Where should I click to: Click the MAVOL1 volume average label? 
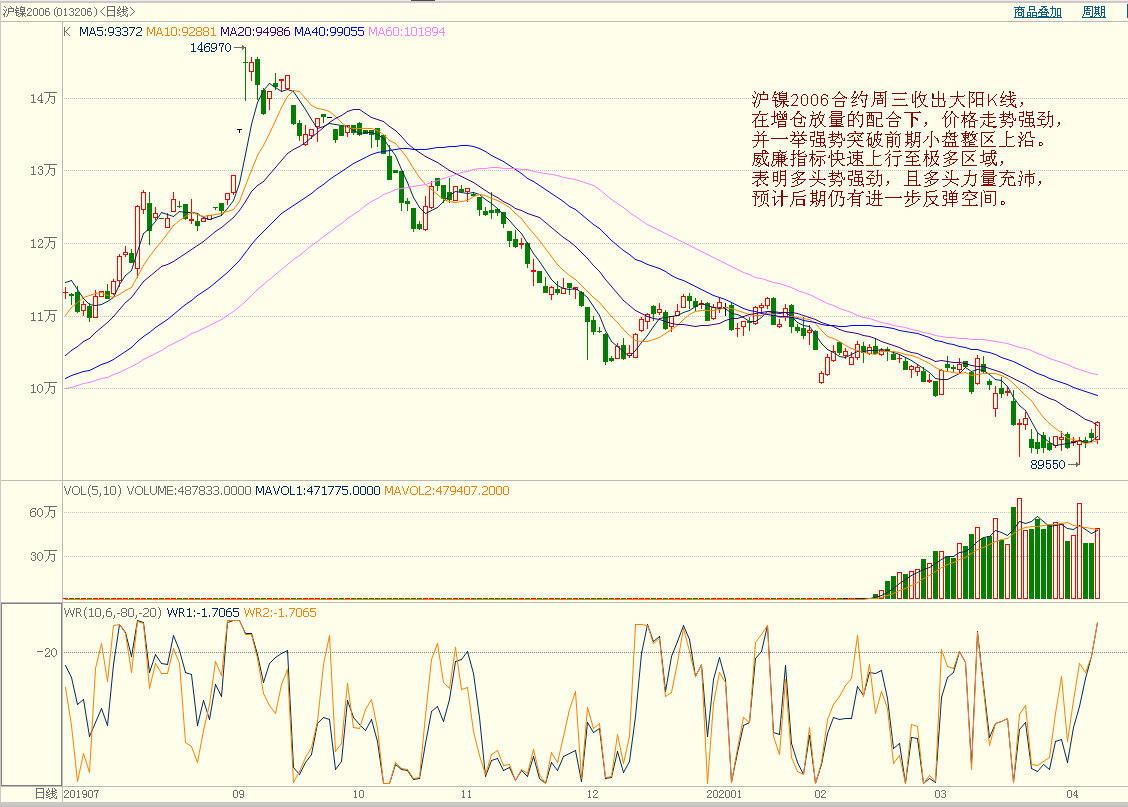coord(317,490)
